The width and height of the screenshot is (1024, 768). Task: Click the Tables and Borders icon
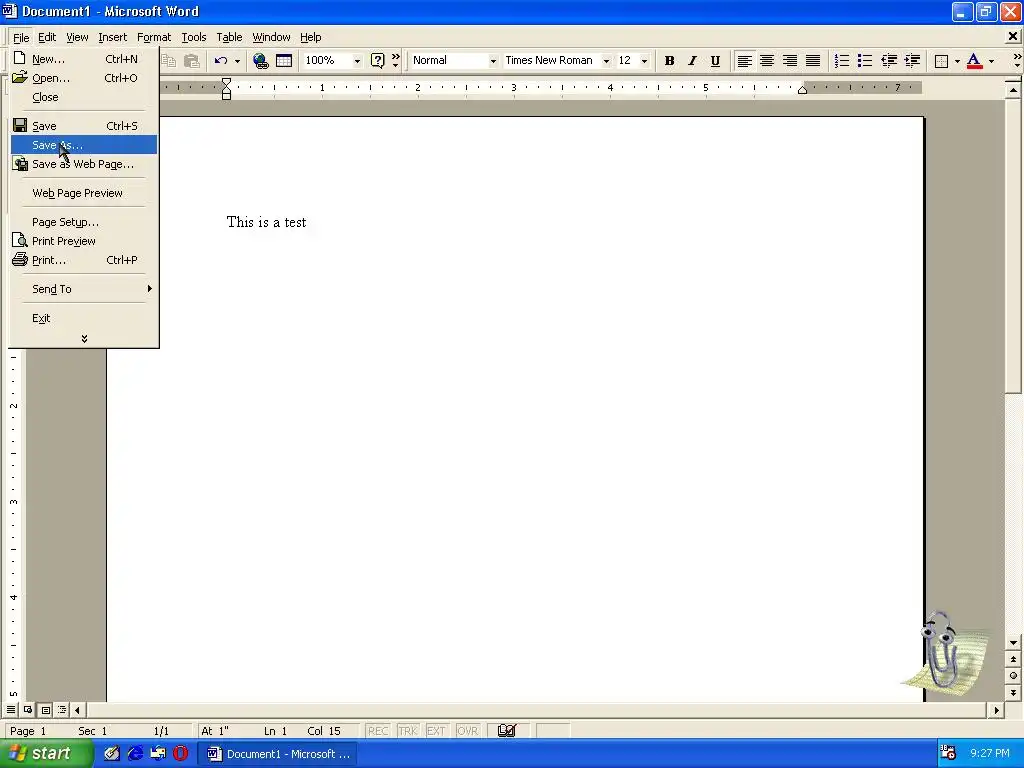283,61
